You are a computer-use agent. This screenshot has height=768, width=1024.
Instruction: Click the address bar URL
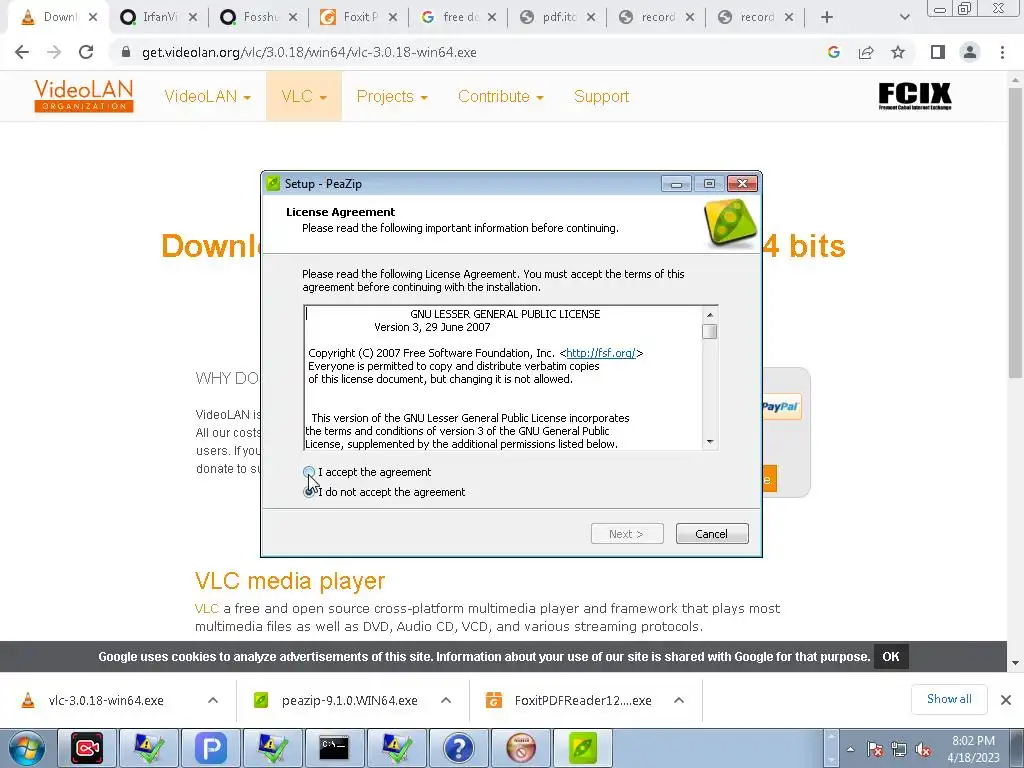(309, 52)
